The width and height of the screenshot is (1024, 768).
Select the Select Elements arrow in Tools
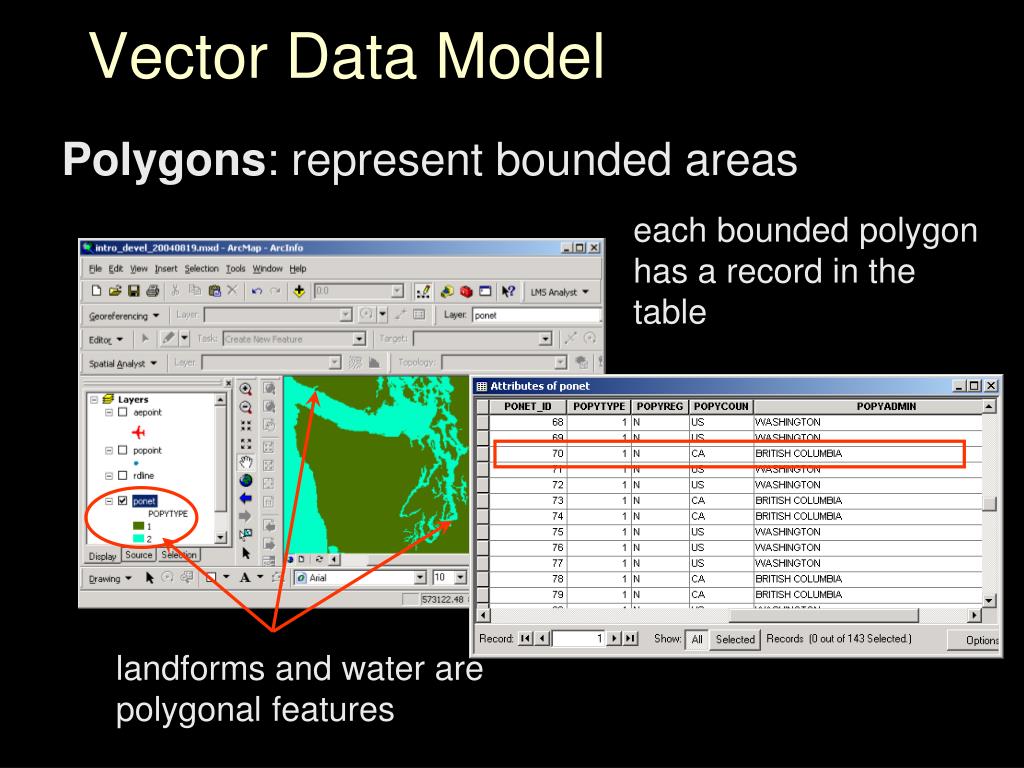[246, 552]
